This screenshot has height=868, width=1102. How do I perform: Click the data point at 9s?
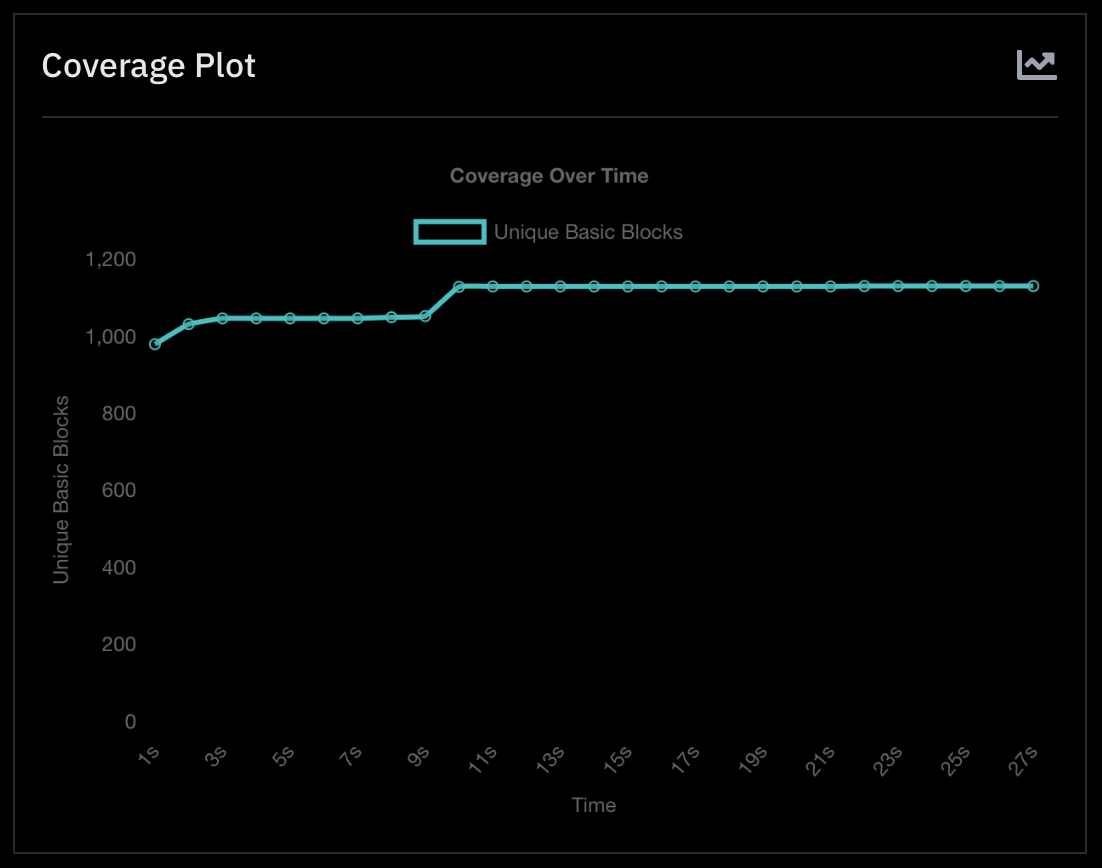click(425, 316)
